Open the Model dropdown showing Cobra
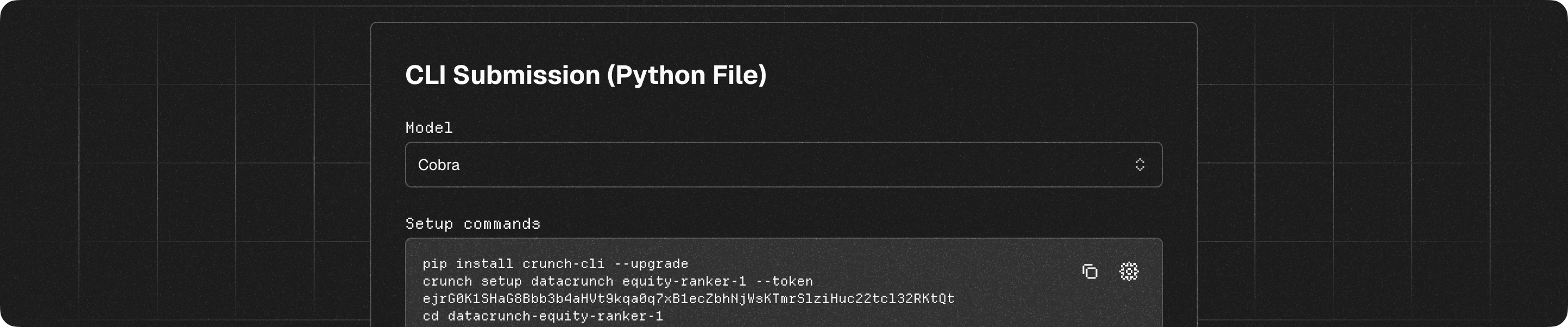The height and width of the screenshot is (327, 1568). 783,165
